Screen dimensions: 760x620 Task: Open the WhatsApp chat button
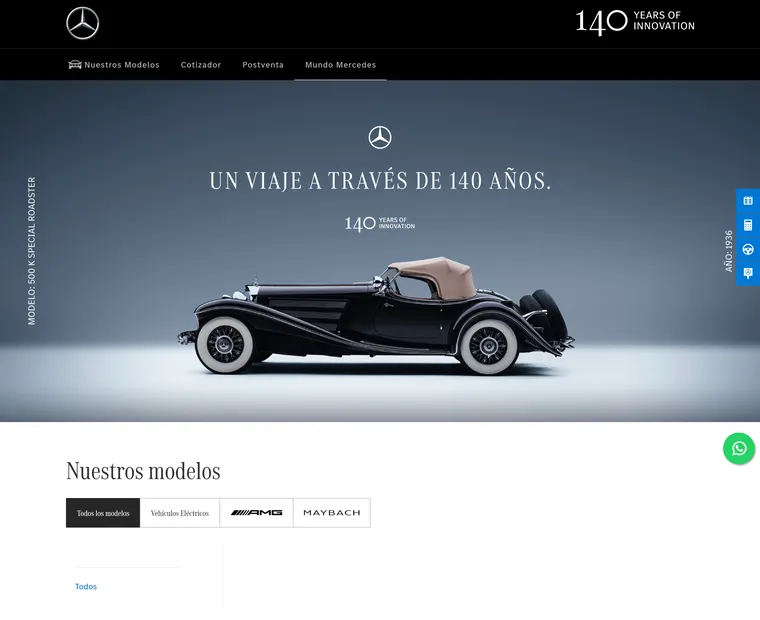tap(739, 448)
